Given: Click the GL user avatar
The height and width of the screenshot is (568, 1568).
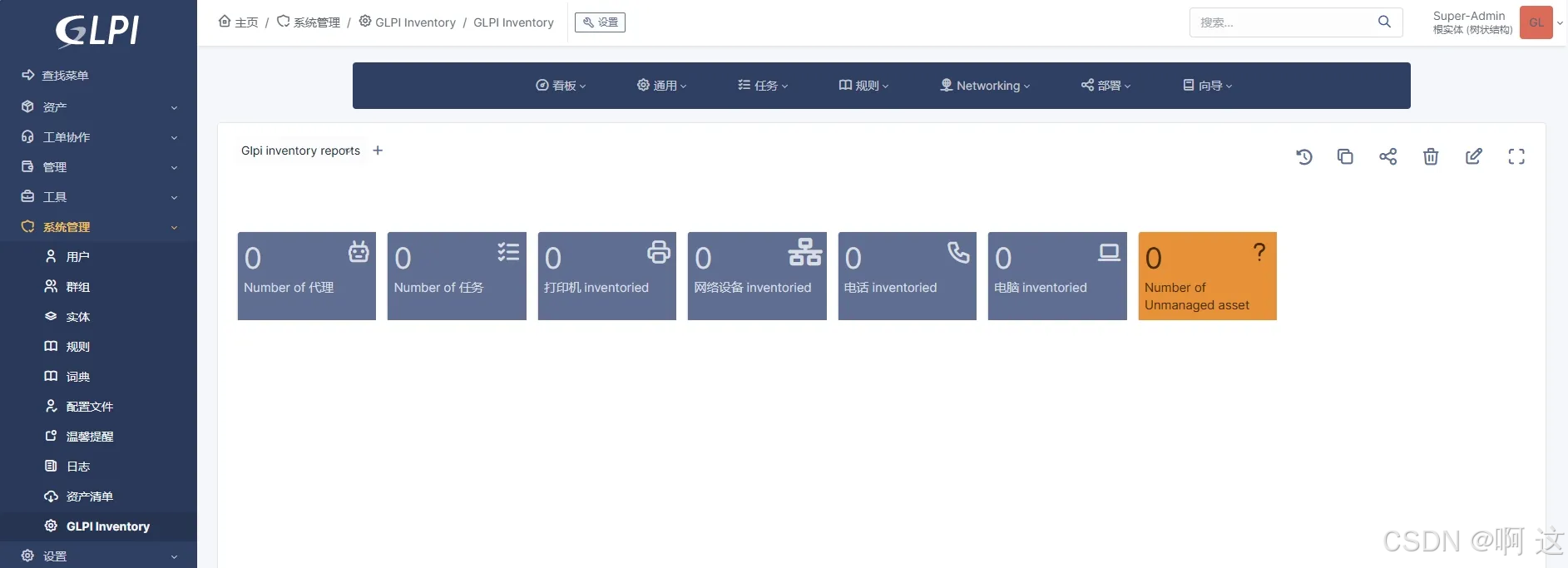Looking at the screenshot, I should tap(1536, 22).
